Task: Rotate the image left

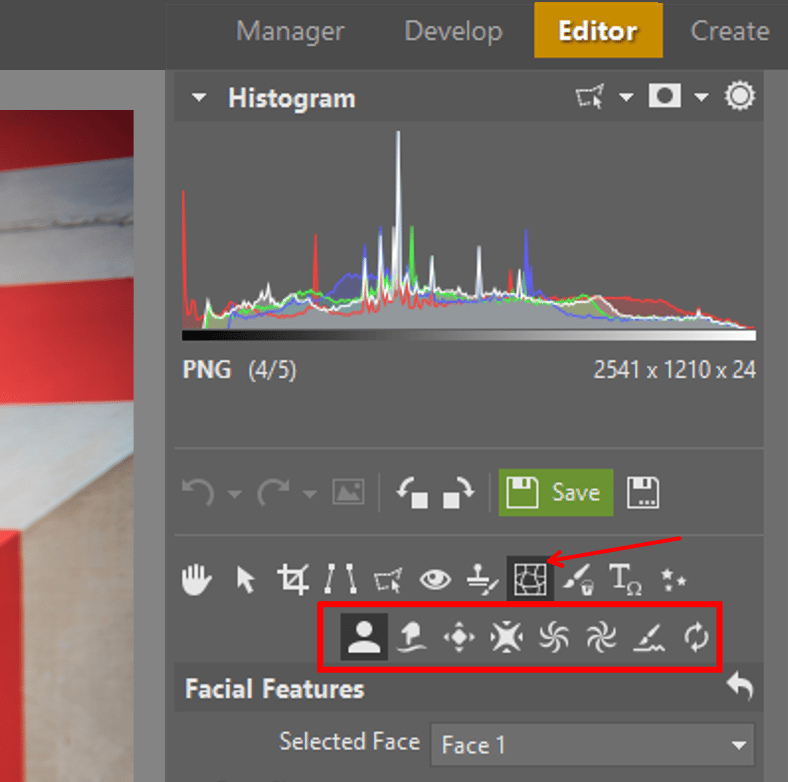Action: click(412, 493)
